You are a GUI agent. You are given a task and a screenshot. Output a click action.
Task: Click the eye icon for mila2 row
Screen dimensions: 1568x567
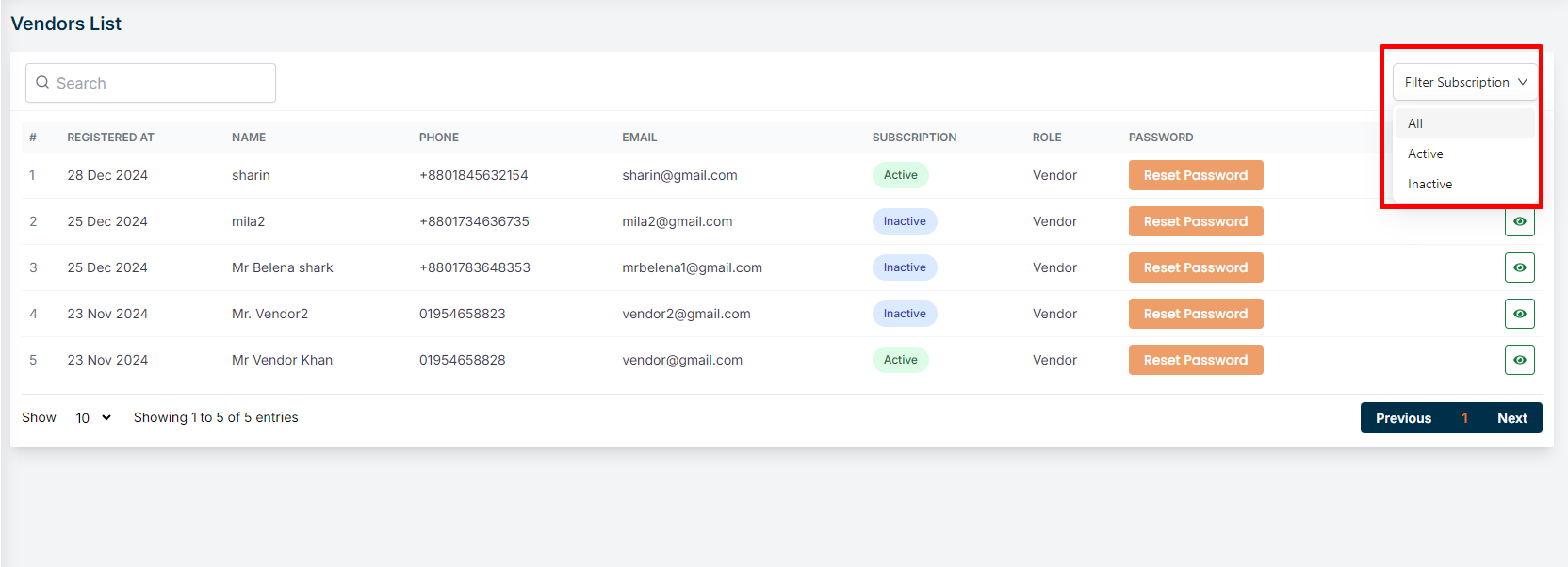pyautogui.click(x=1519, y=222)
